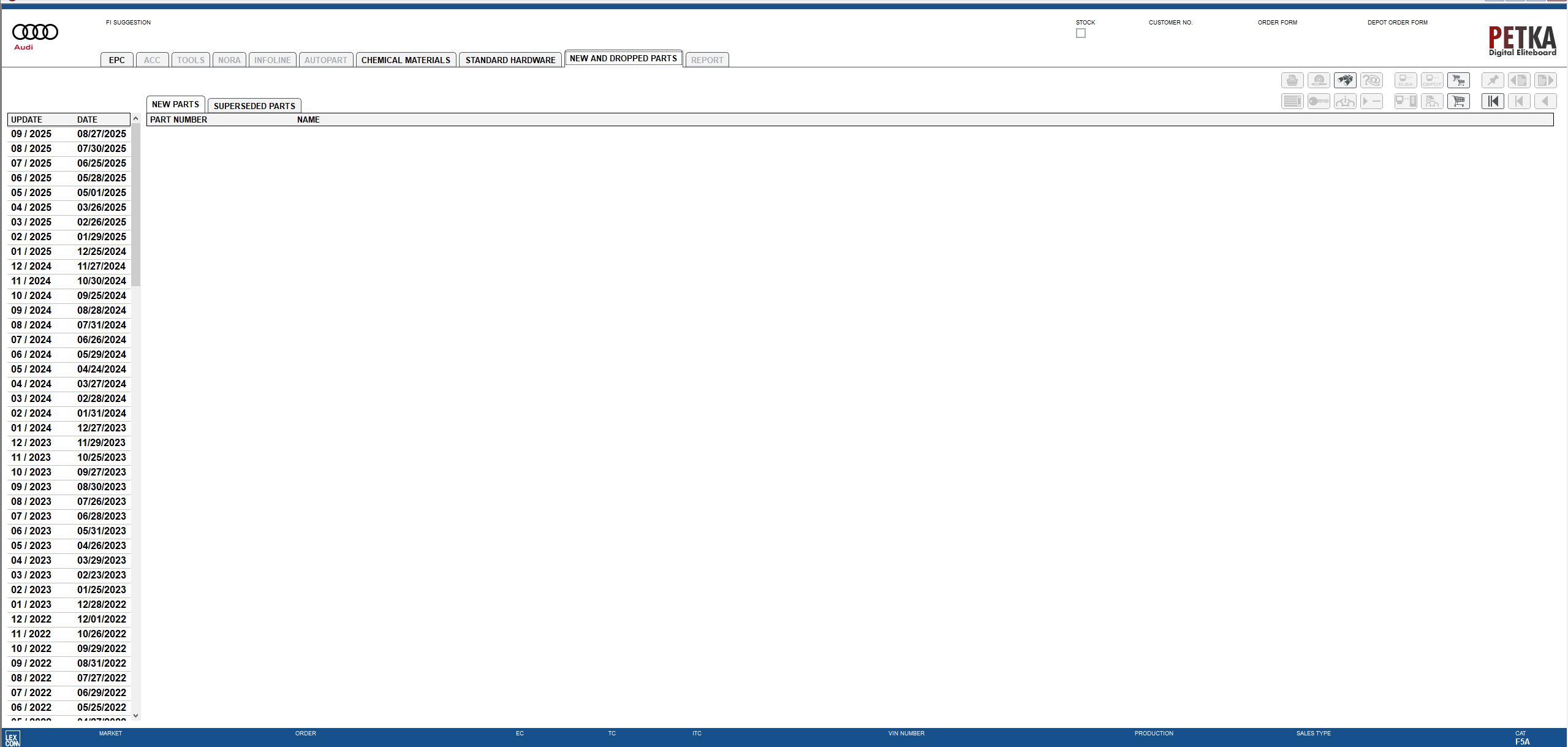
Task: Switch to the EPC tab
Action: [116, 59]
